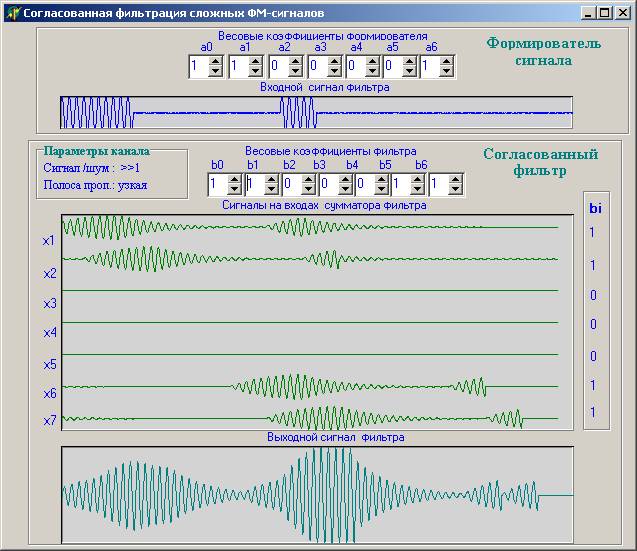Click the 'Согласованный фильтр' heading
This screenshot has height=551, width=637.
point(540,162)
